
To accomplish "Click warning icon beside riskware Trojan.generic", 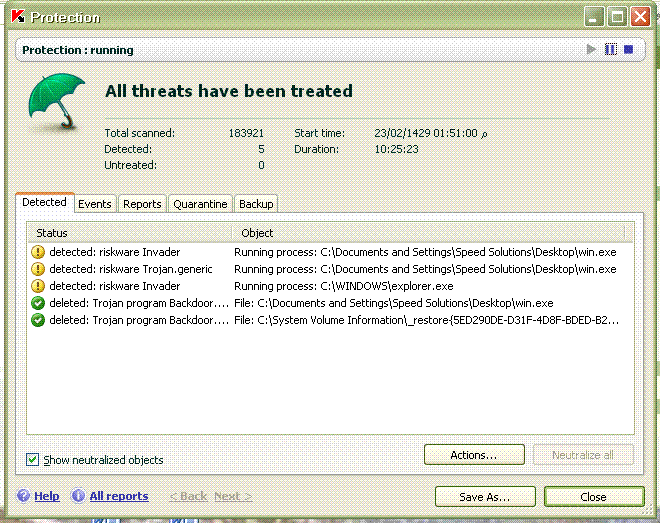I will tap(38, 269).
